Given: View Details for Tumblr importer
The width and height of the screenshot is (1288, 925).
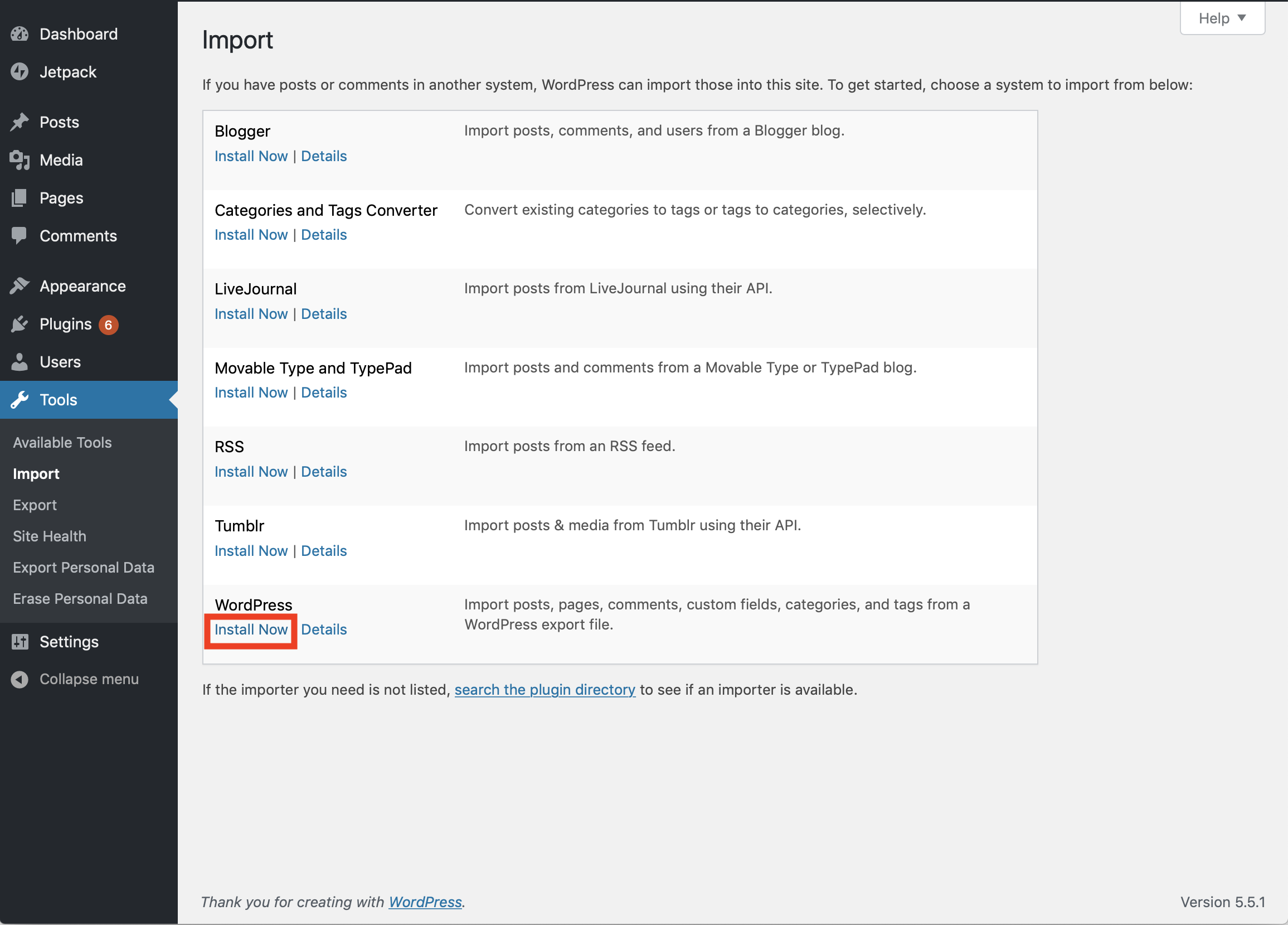Looking at the screenshot, I should pos(324,550).
